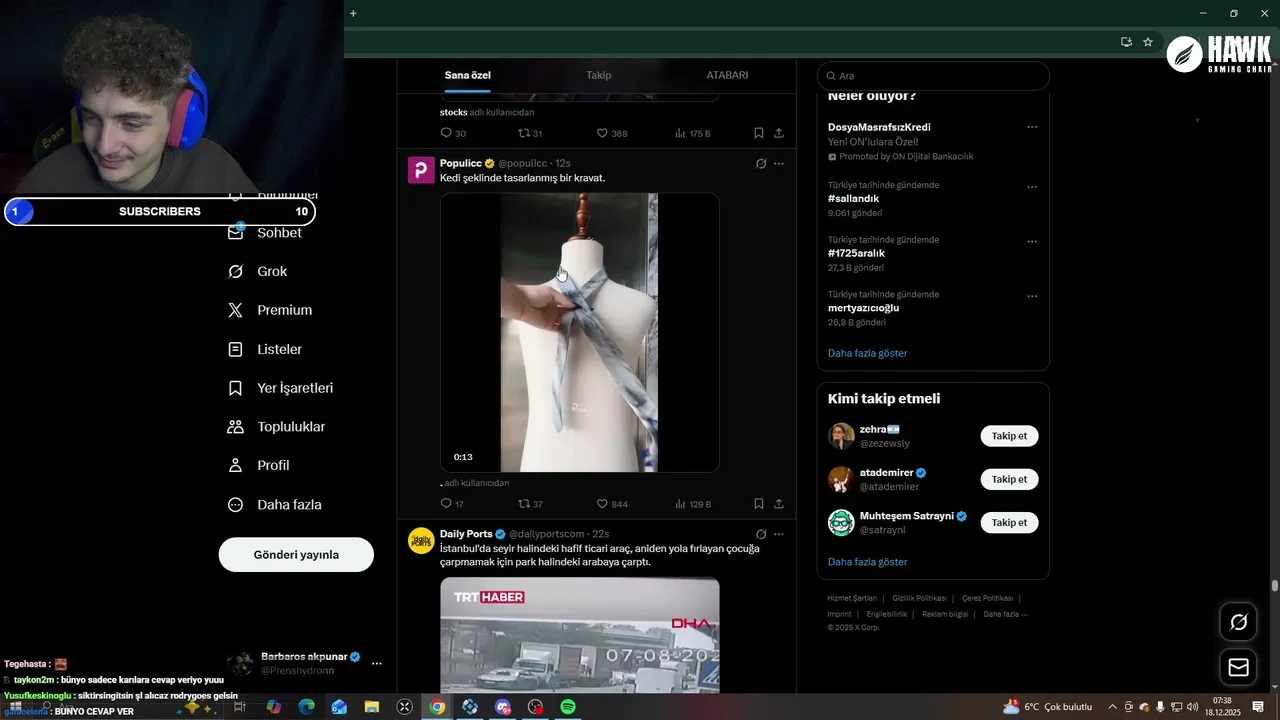
Task: Switch to the ATABARI tab
Action: (x=727, y=75)
